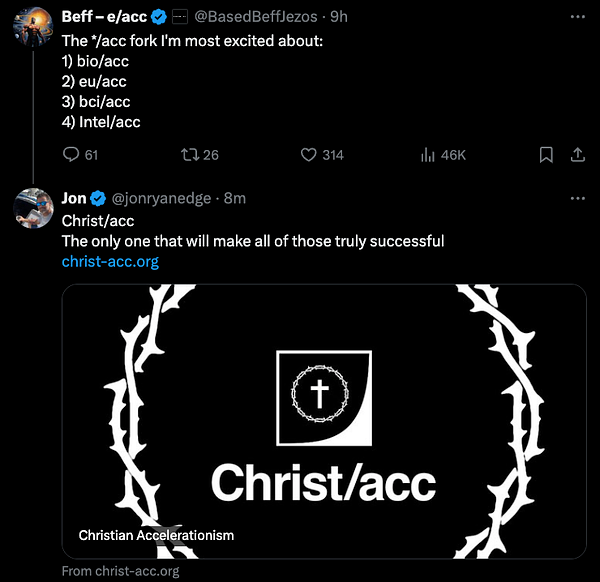Open more options on Jon's reply
Screen dimensions: 600x582
[x=577, y=198]
